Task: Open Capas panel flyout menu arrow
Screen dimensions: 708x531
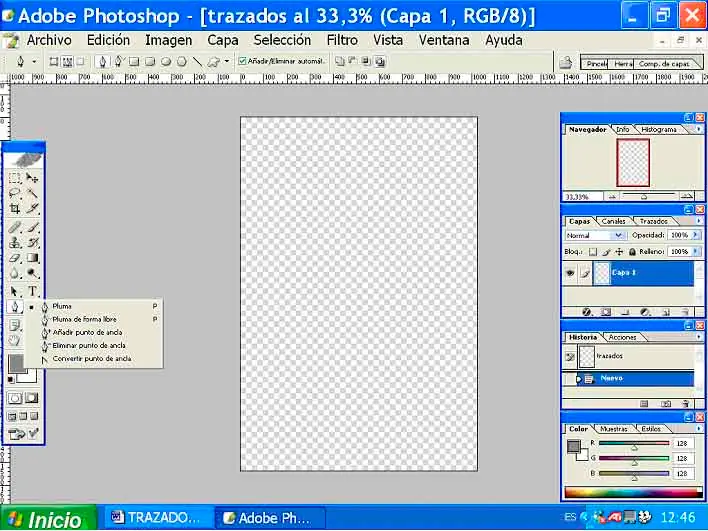Action: point(699,221)
